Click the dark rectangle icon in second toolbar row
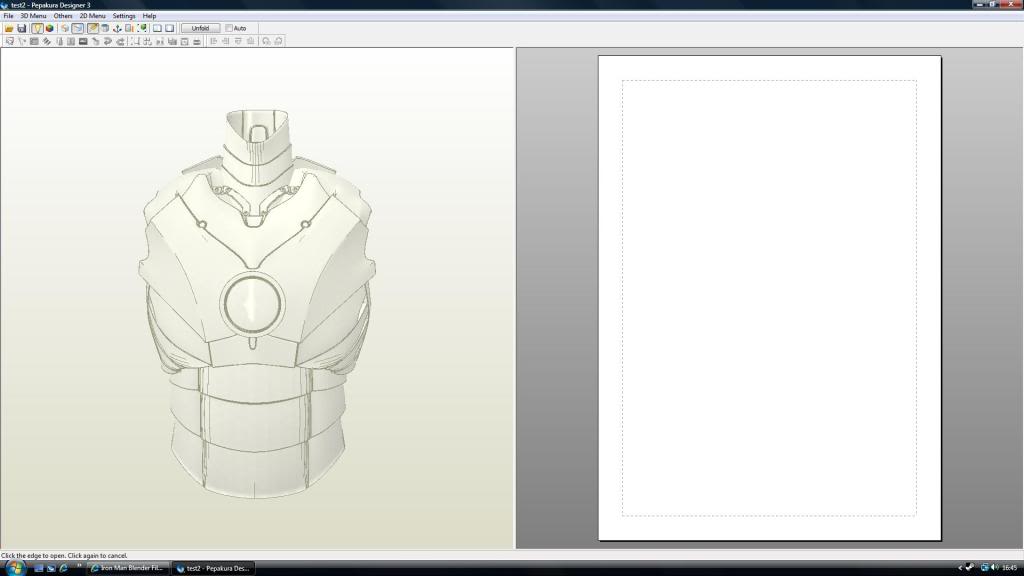The image size is (1024, 576). pyautogui.click(x=83, y=41)
